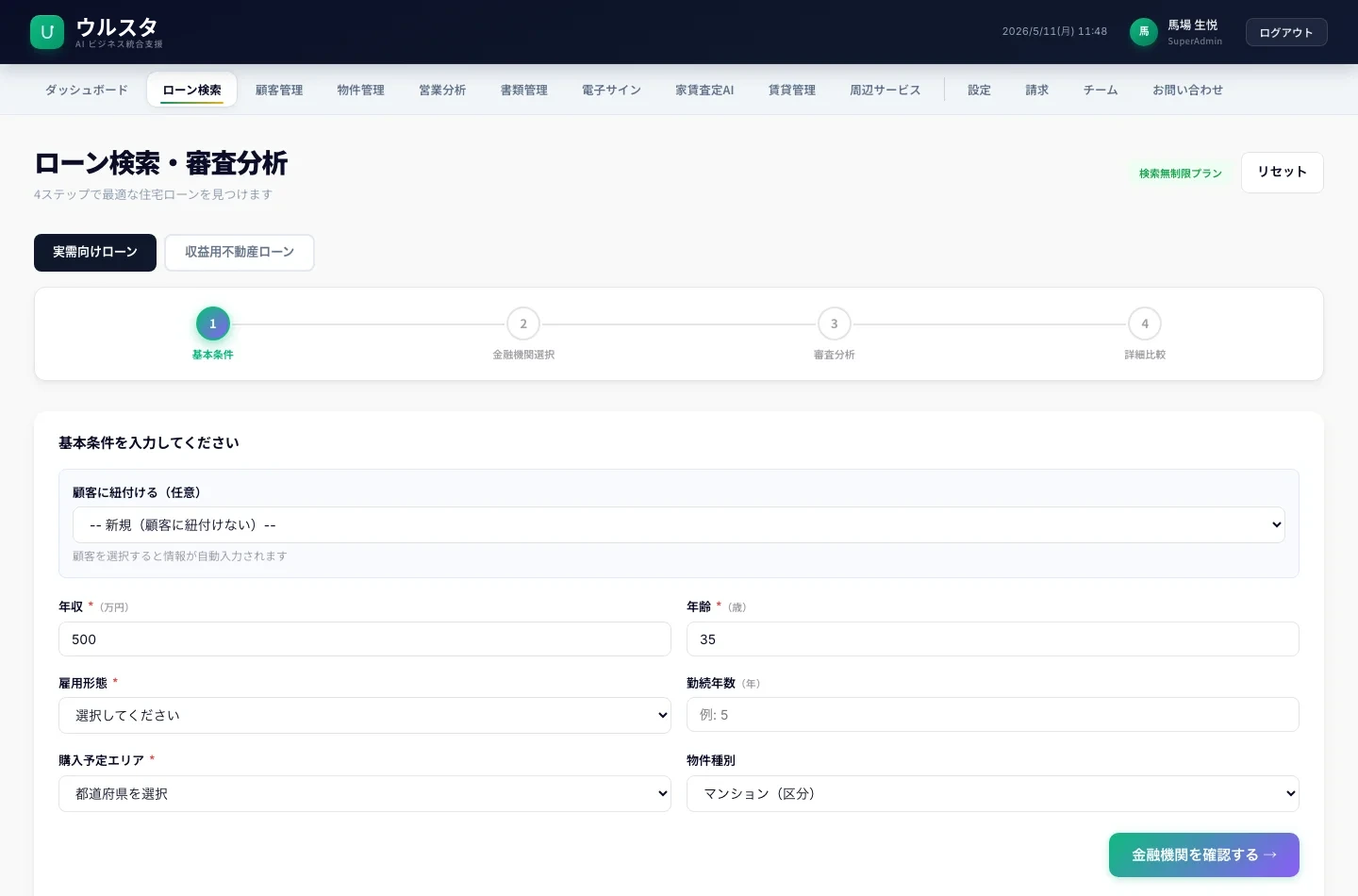Open 営業分析 tab

[442, 91]
